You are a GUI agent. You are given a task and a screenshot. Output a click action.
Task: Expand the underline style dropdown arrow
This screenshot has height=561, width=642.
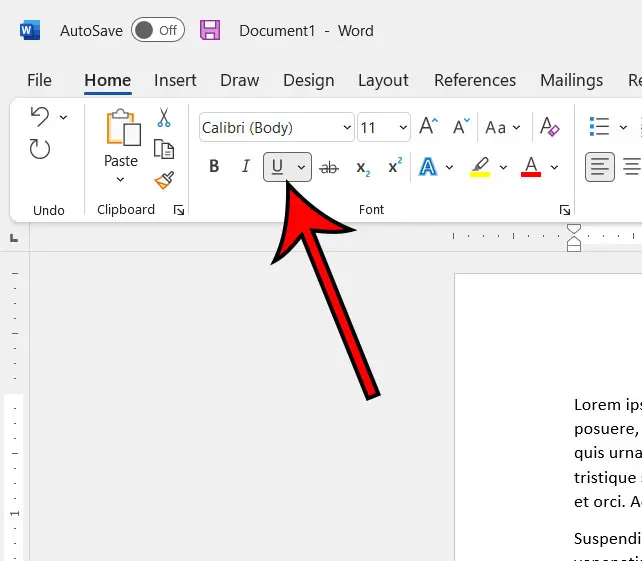point(301,167)
